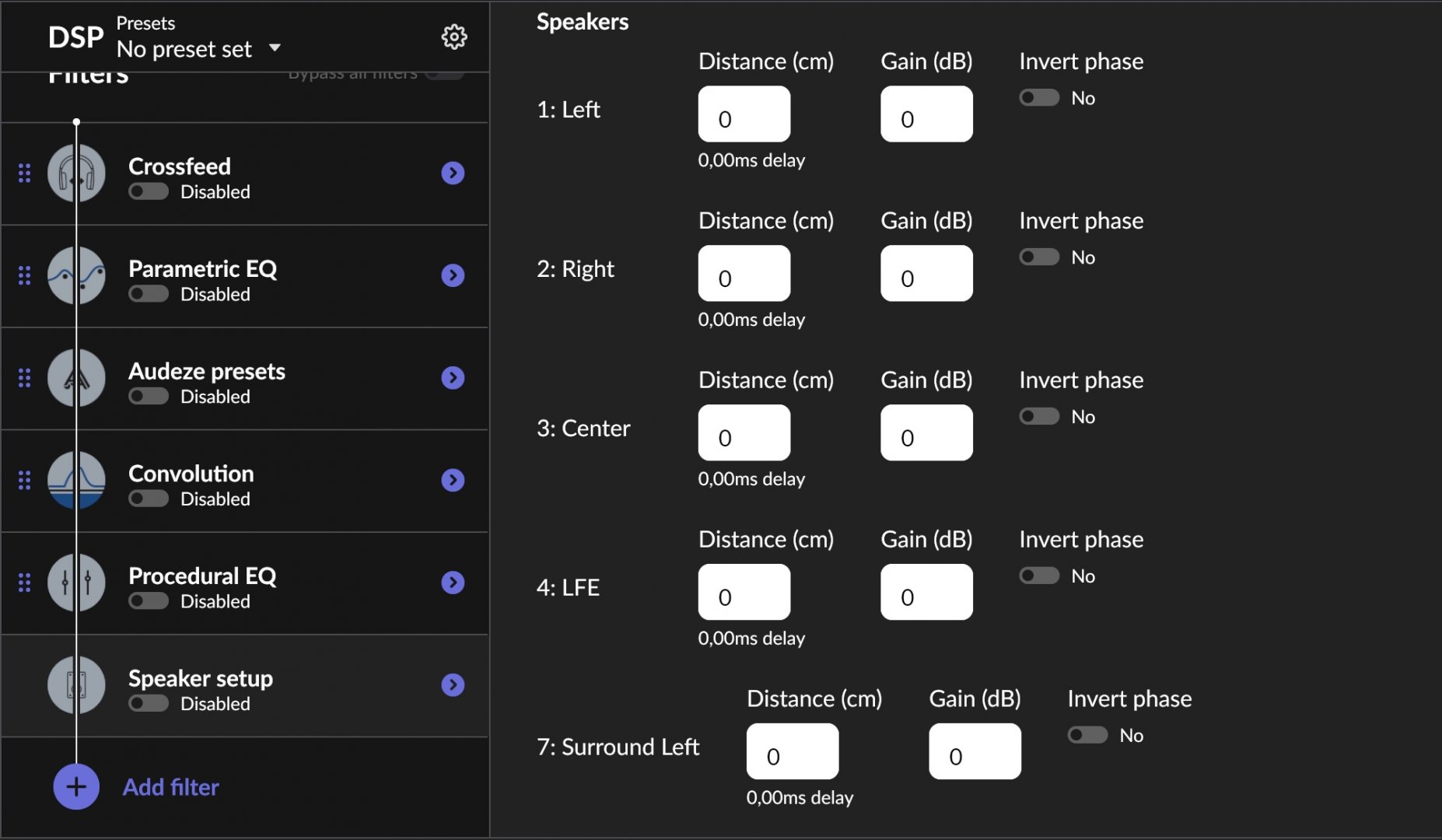Grab the Crossfeed drag handle dots

[25, 173]
